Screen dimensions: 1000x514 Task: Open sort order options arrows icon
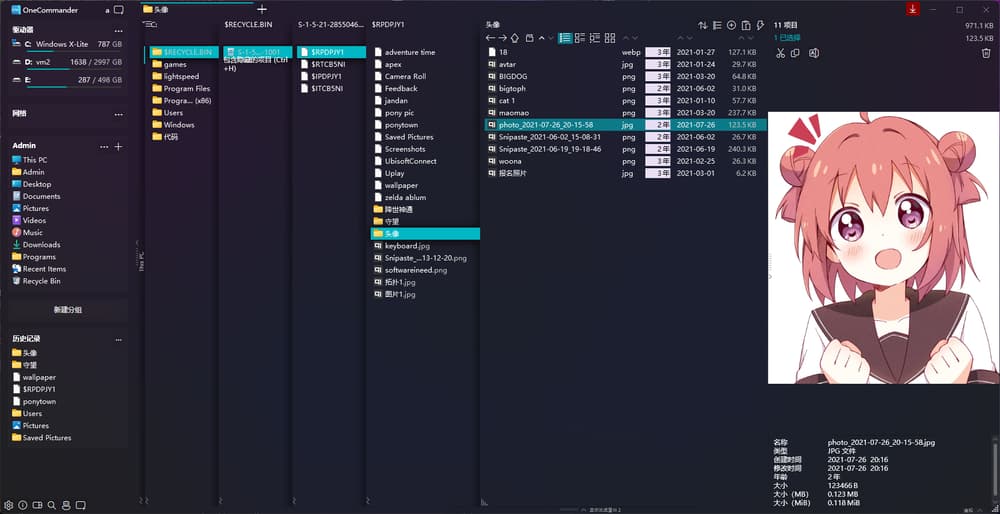(x=702, y=25)
